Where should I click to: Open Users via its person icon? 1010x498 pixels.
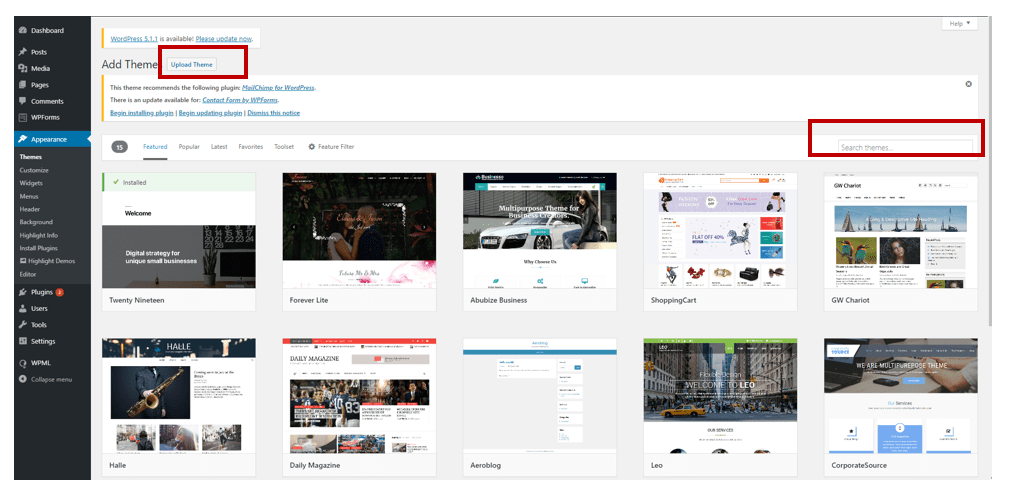coord(22,309)
